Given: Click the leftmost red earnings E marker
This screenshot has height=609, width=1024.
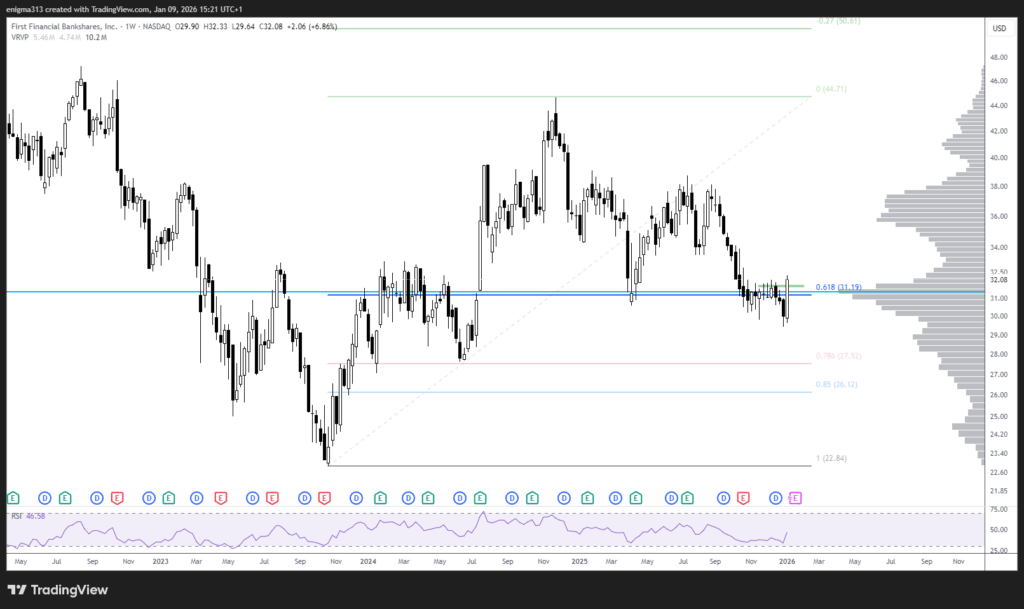Looking at the screenshot, I should tap(117, 497).
